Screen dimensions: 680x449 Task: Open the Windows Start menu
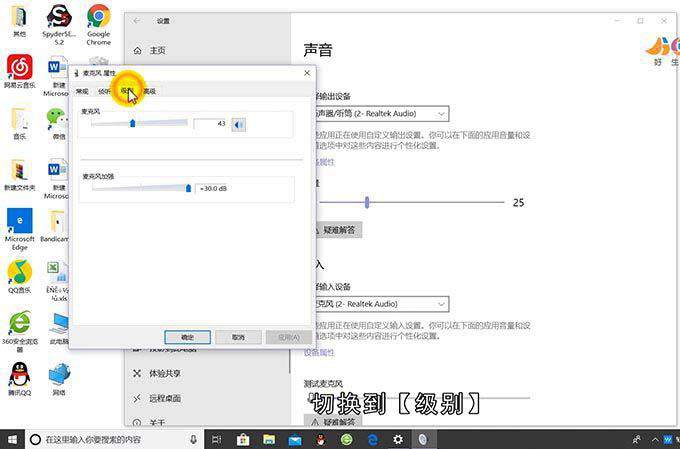[x=12, y=439]
